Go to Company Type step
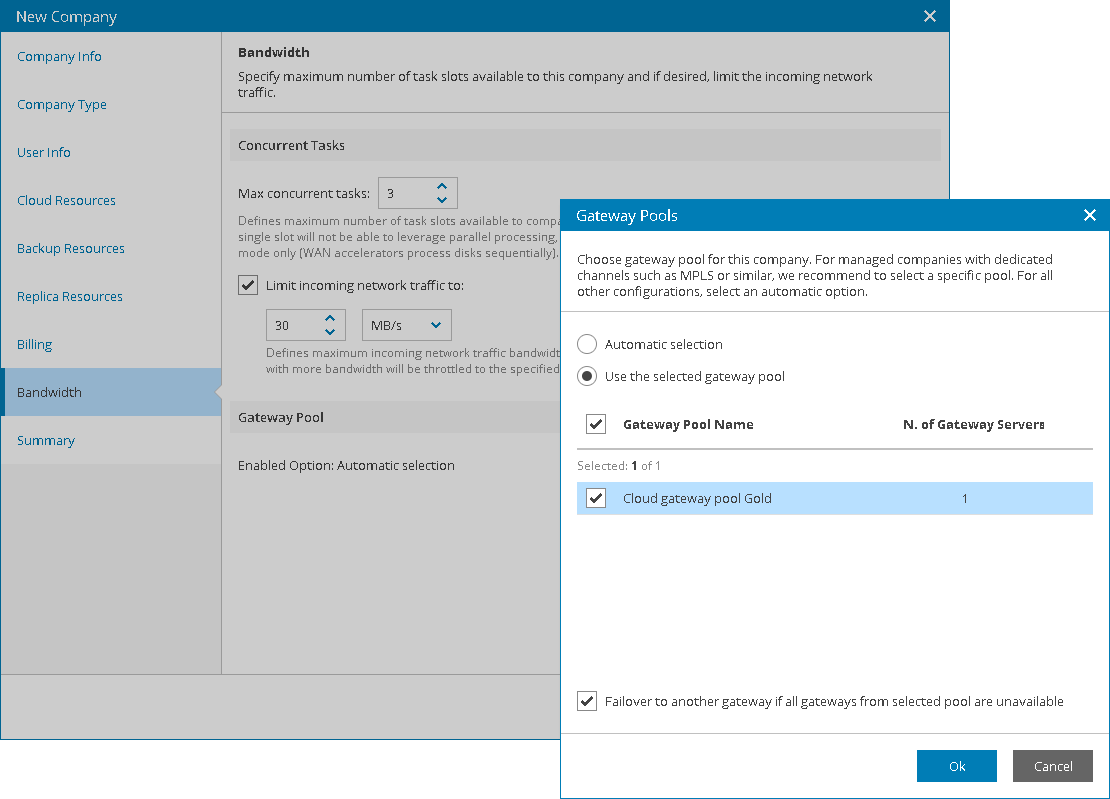The image size is (1110, 799). point(62,105)
